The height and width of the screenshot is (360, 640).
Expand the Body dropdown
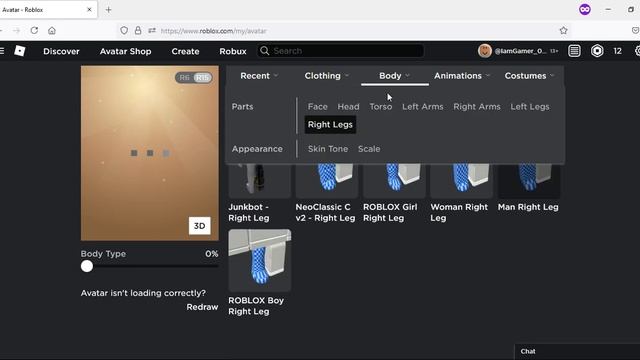[394, 76]
